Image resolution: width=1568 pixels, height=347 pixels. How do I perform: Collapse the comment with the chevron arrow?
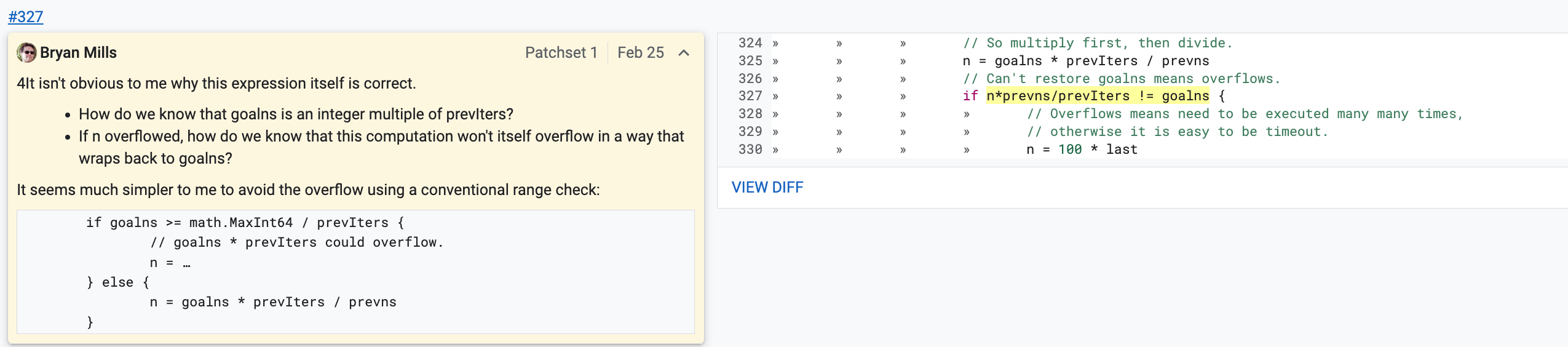coord(684,53)
